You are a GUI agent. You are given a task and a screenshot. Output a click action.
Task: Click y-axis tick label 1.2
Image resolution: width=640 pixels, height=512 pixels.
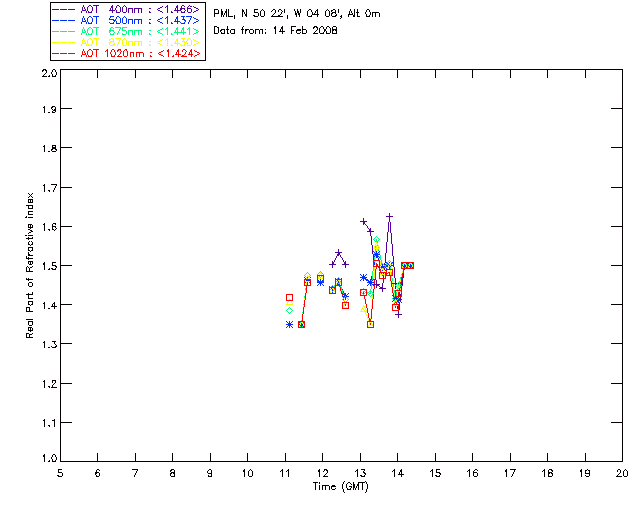coord(49,384)
